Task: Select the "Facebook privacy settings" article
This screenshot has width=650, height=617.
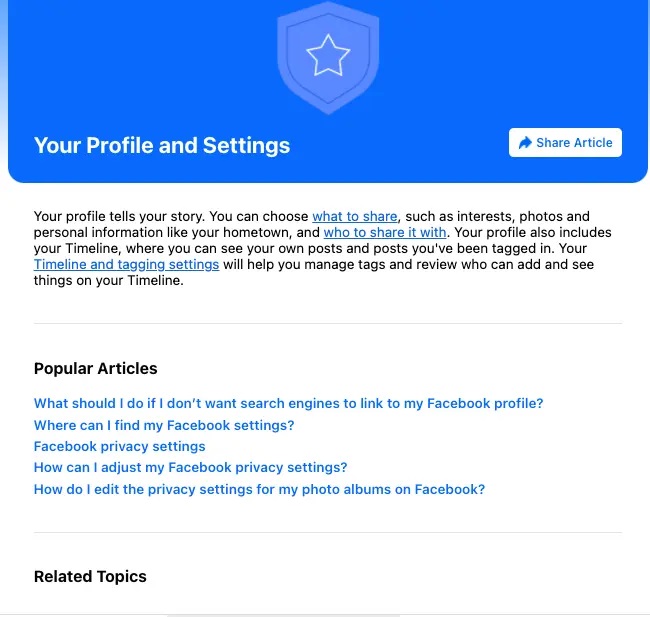Action: point(119,447)
